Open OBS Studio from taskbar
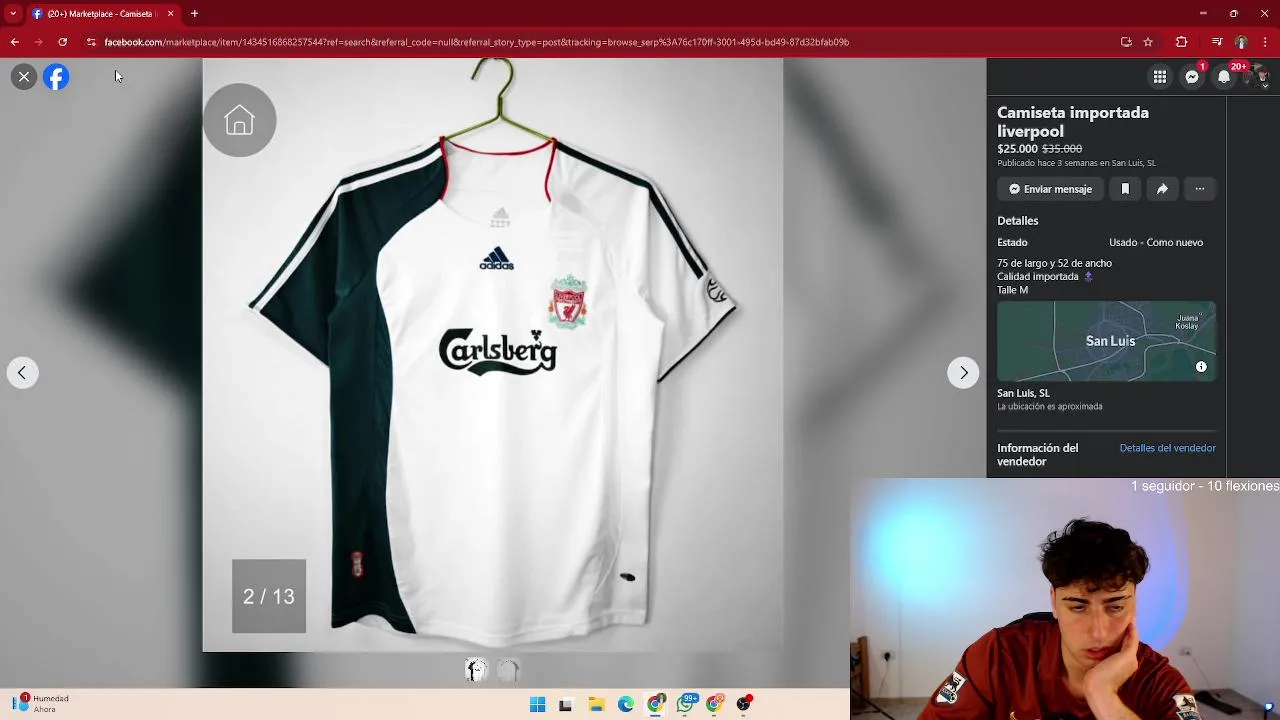The height and width of the screenshot is (720, 1280). point(744,704)
